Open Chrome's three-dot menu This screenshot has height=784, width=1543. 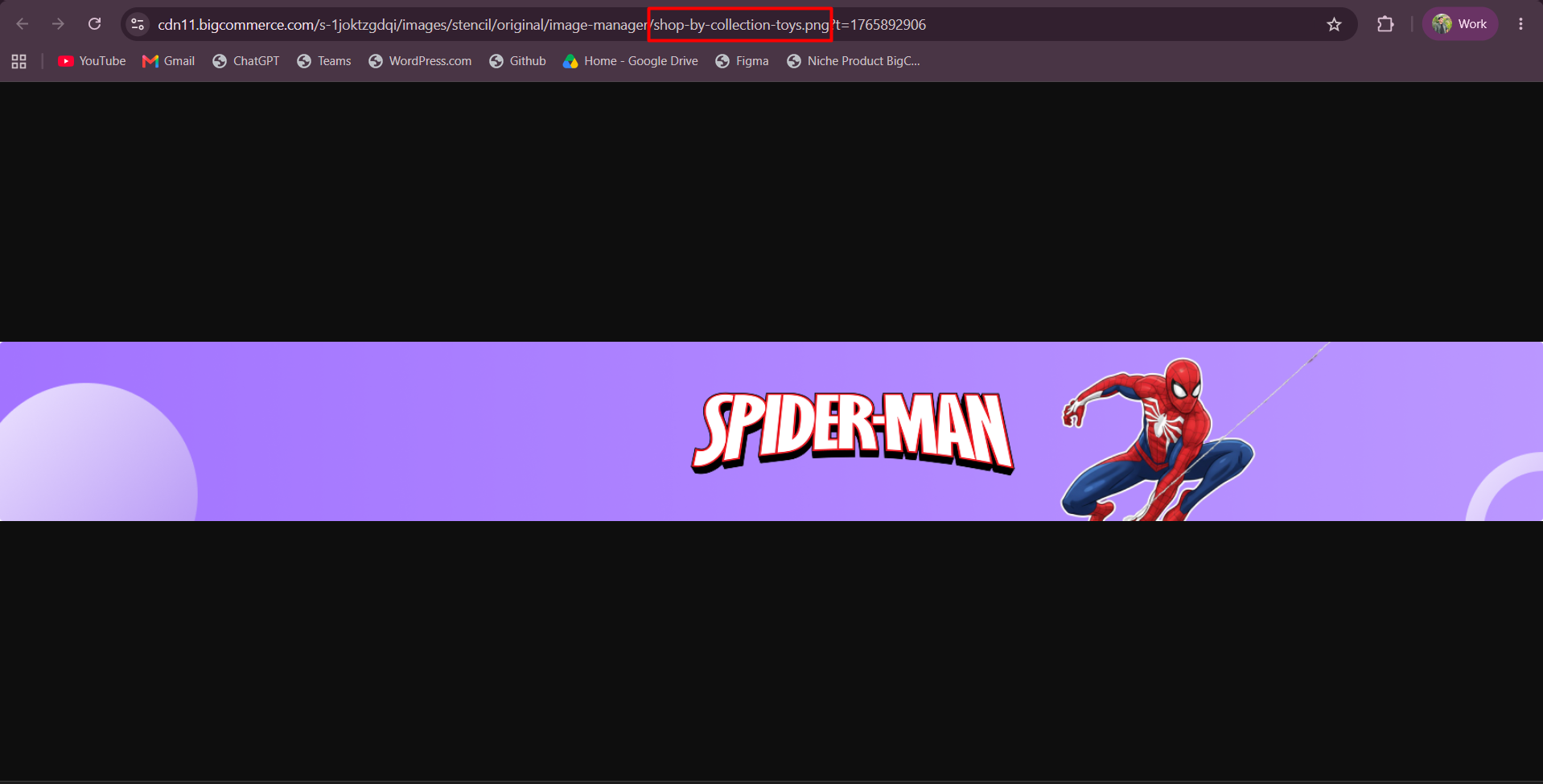tap(1520, 24)
